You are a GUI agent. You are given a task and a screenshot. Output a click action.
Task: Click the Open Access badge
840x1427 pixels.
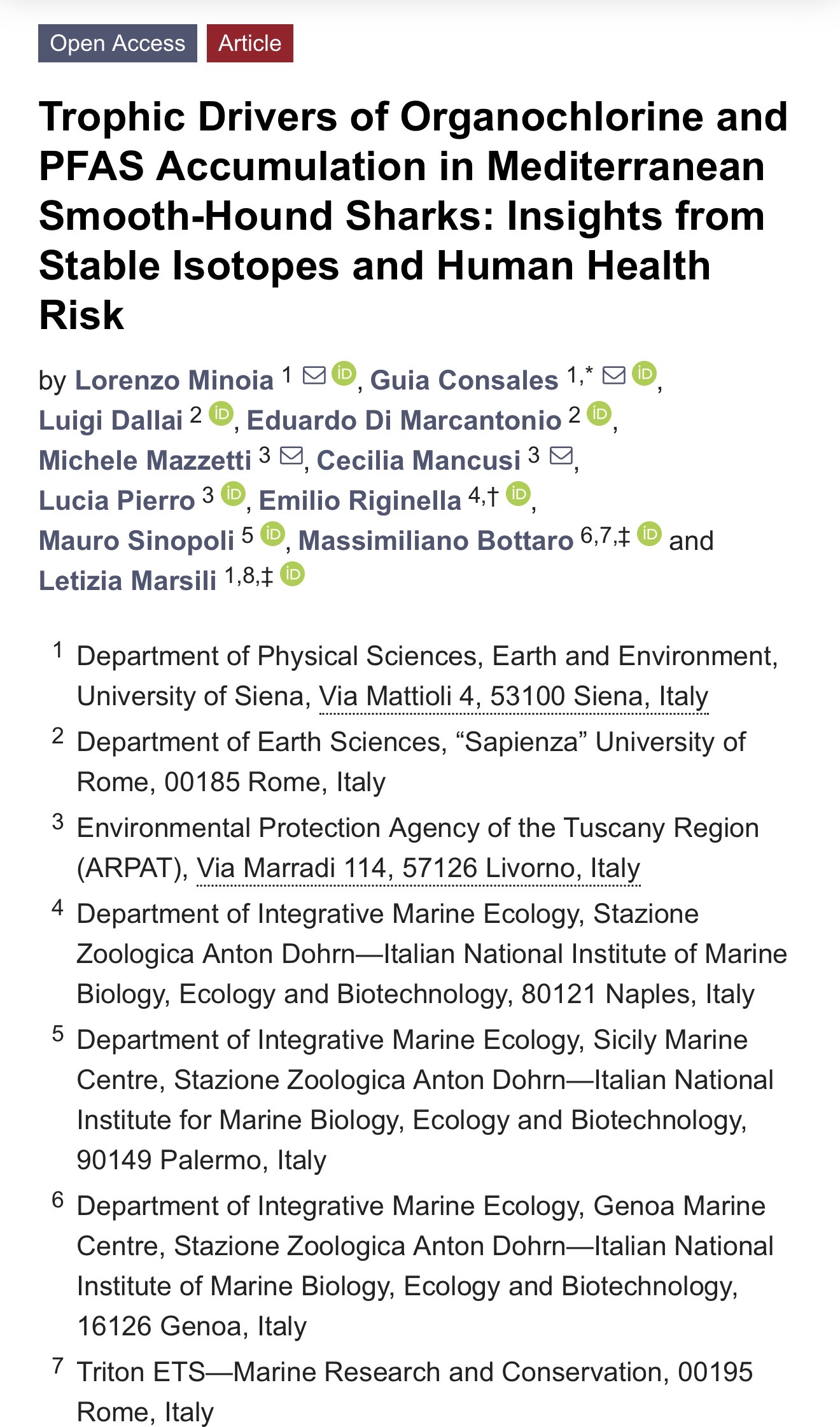[118, 43]
